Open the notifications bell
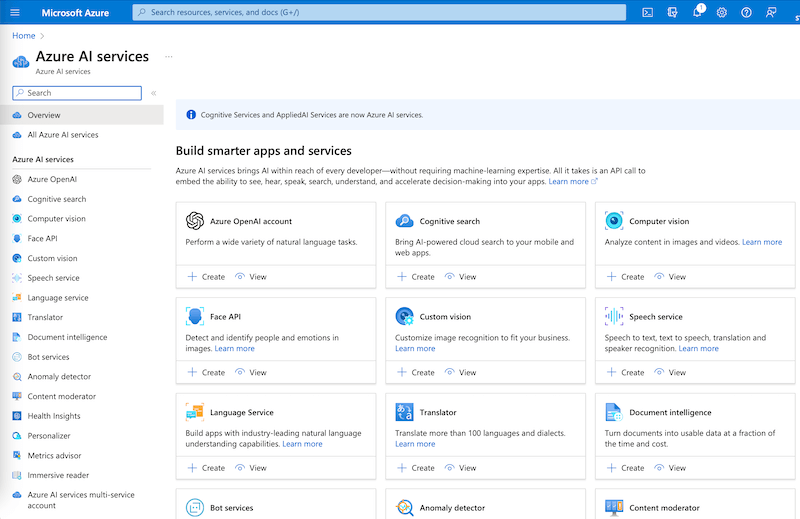The width and height of the screenshot is (800, 519). point(697,12)
